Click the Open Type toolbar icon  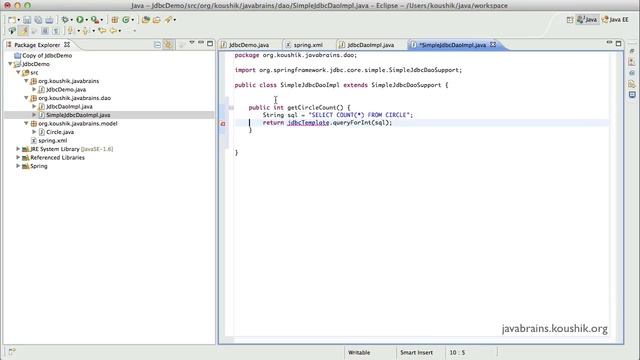pyautogui.click(x=146, y=20)
